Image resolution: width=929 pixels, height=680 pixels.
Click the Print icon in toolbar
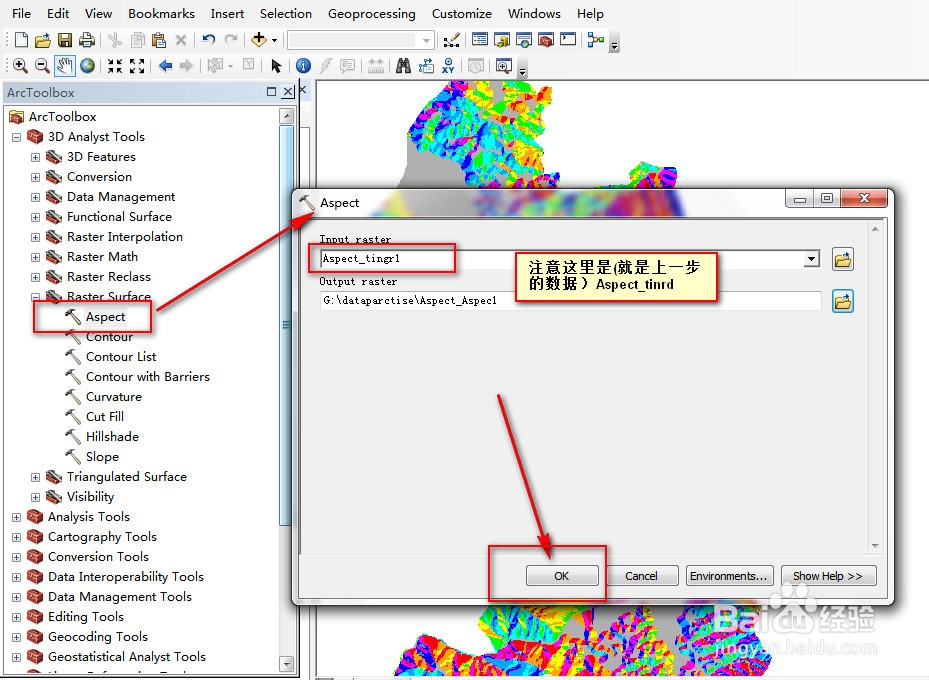click(x=87, y=40)
